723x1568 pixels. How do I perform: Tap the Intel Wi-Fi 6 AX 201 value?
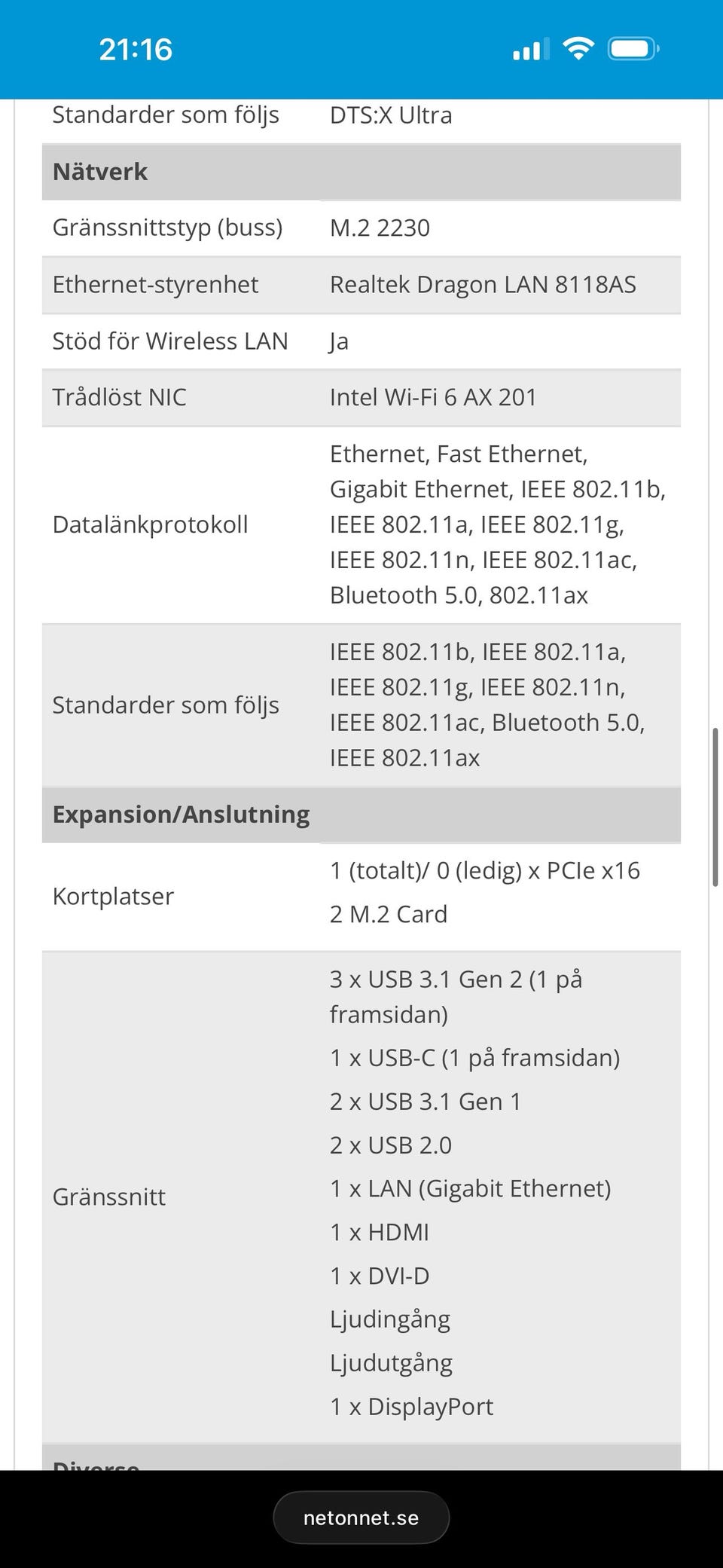coord(433,397)
